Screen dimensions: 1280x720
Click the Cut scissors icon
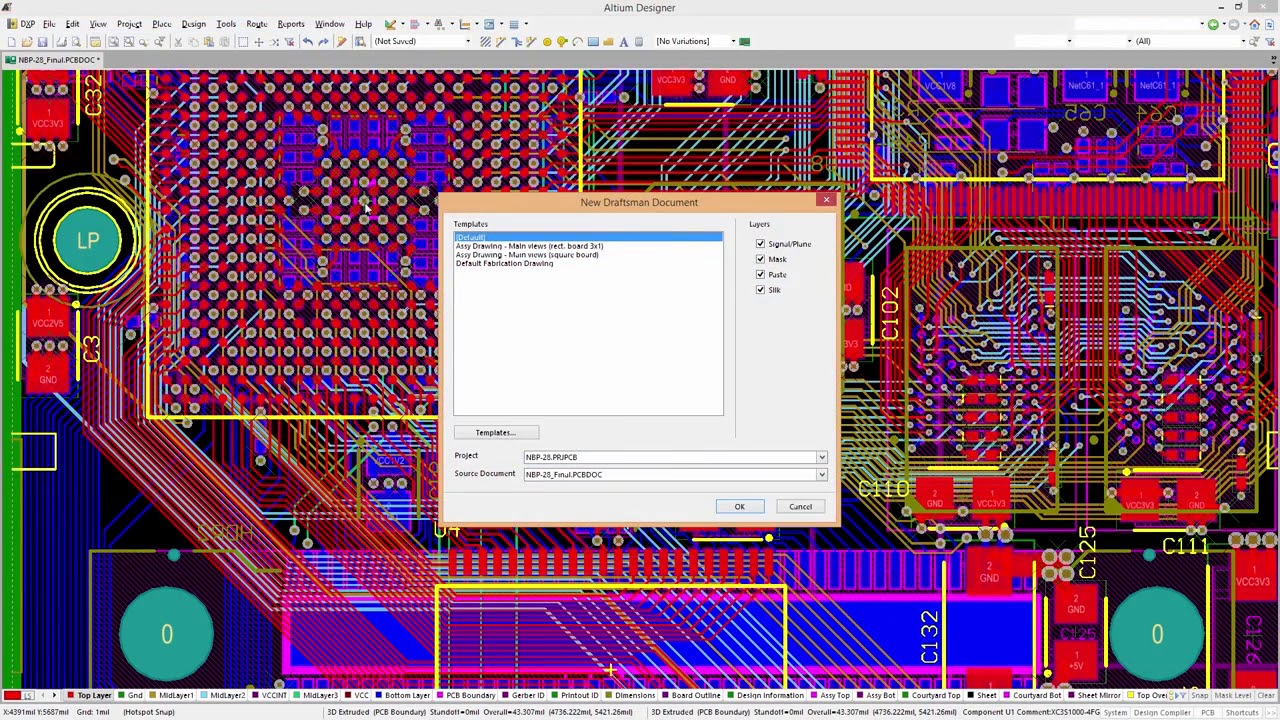(x=177, y=41)
